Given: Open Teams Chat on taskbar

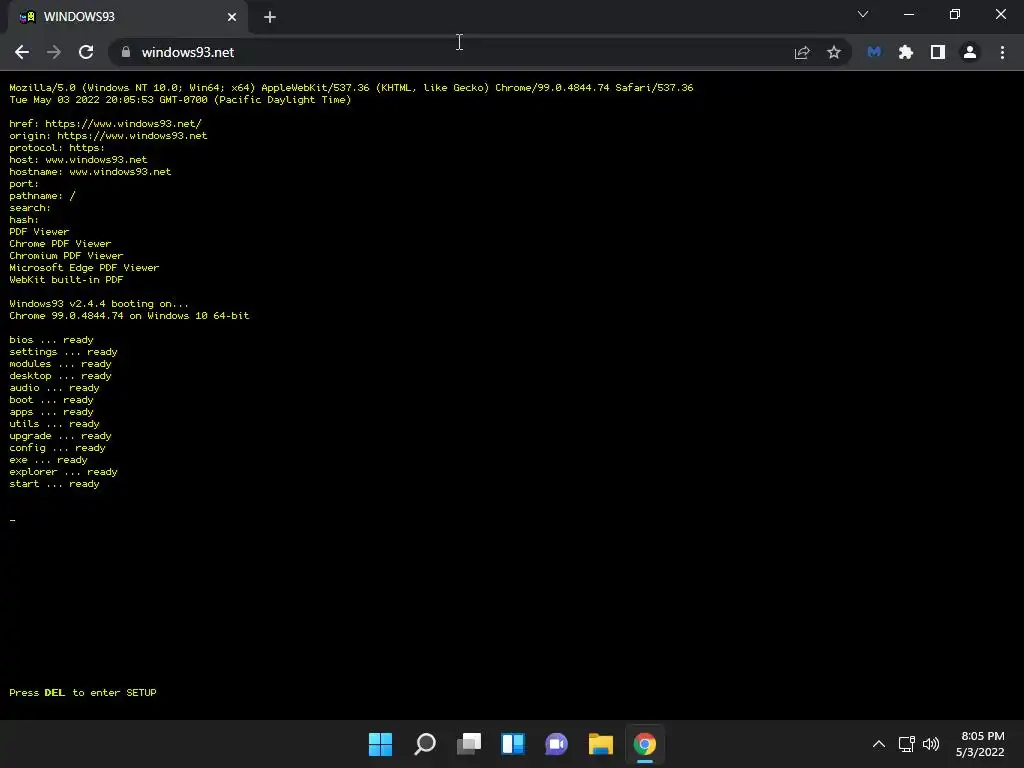Looking at the screenshot, I should (x=556, y=744).
